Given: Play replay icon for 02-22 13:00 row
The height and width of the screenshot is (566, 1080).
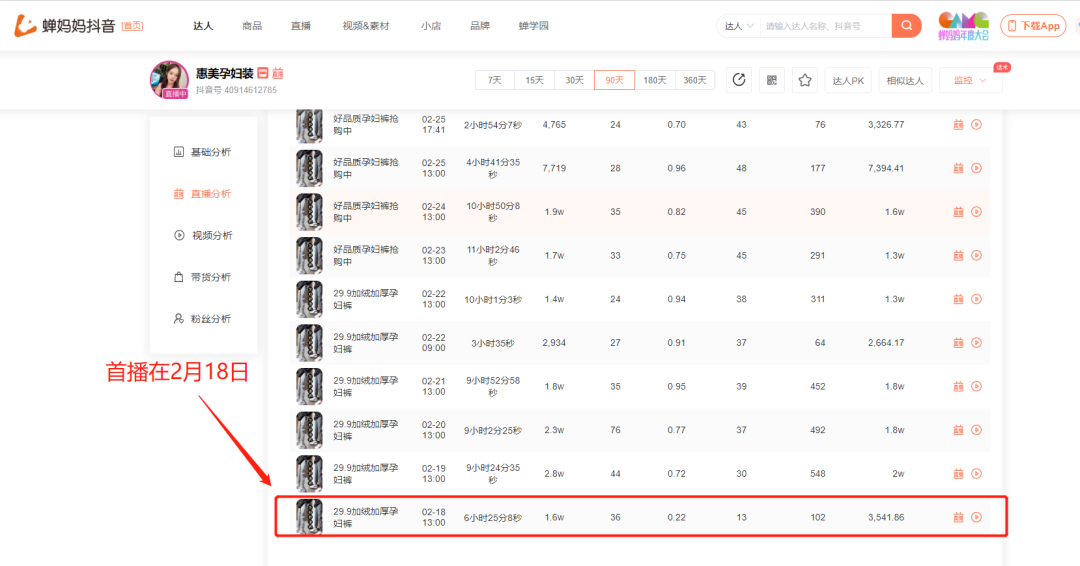Looking at the screenshot, I should pyautogui.click(x=977, y=299).
